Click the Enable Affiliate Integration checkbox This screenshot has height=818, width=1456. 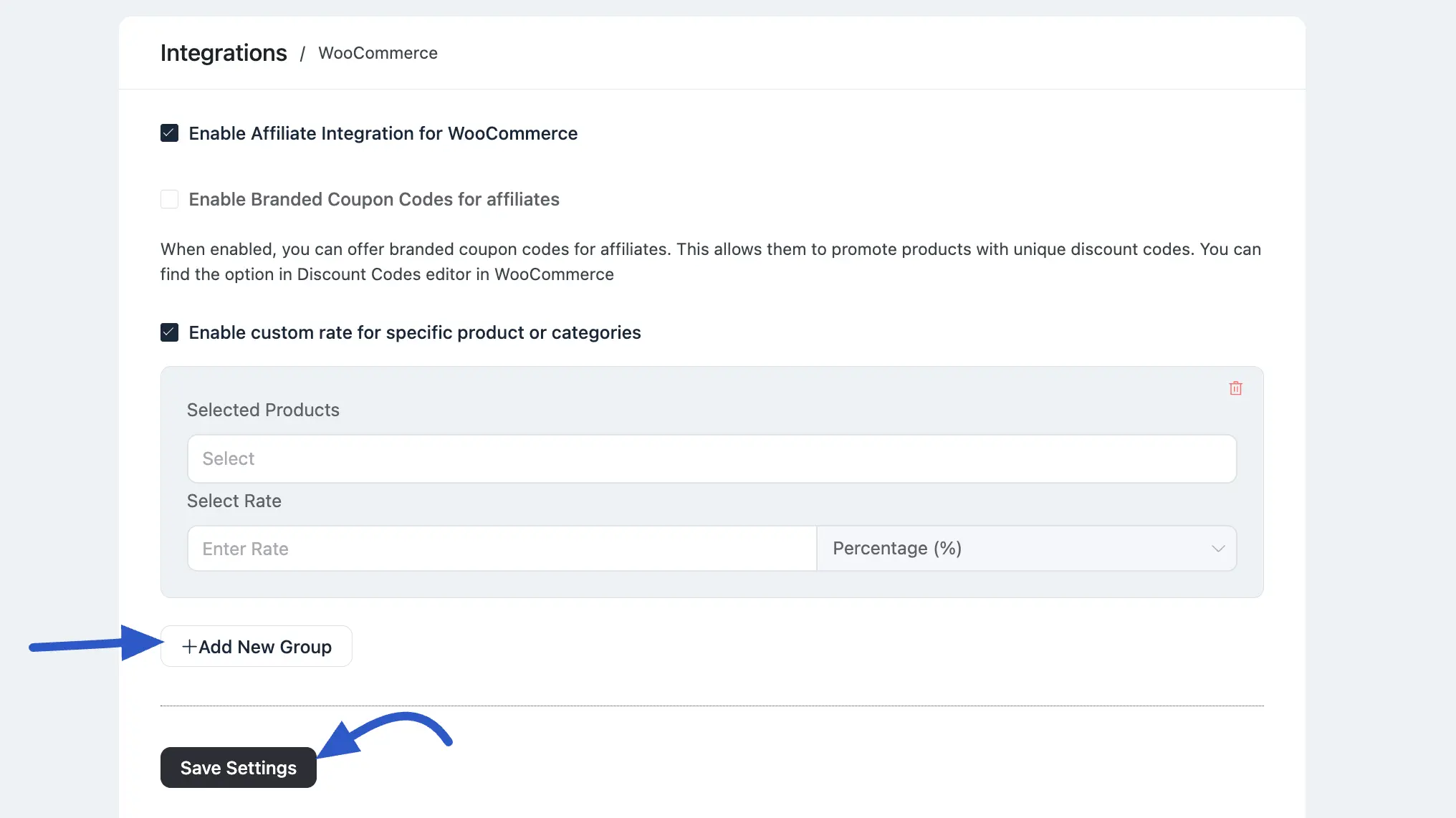tap(169, 133)
